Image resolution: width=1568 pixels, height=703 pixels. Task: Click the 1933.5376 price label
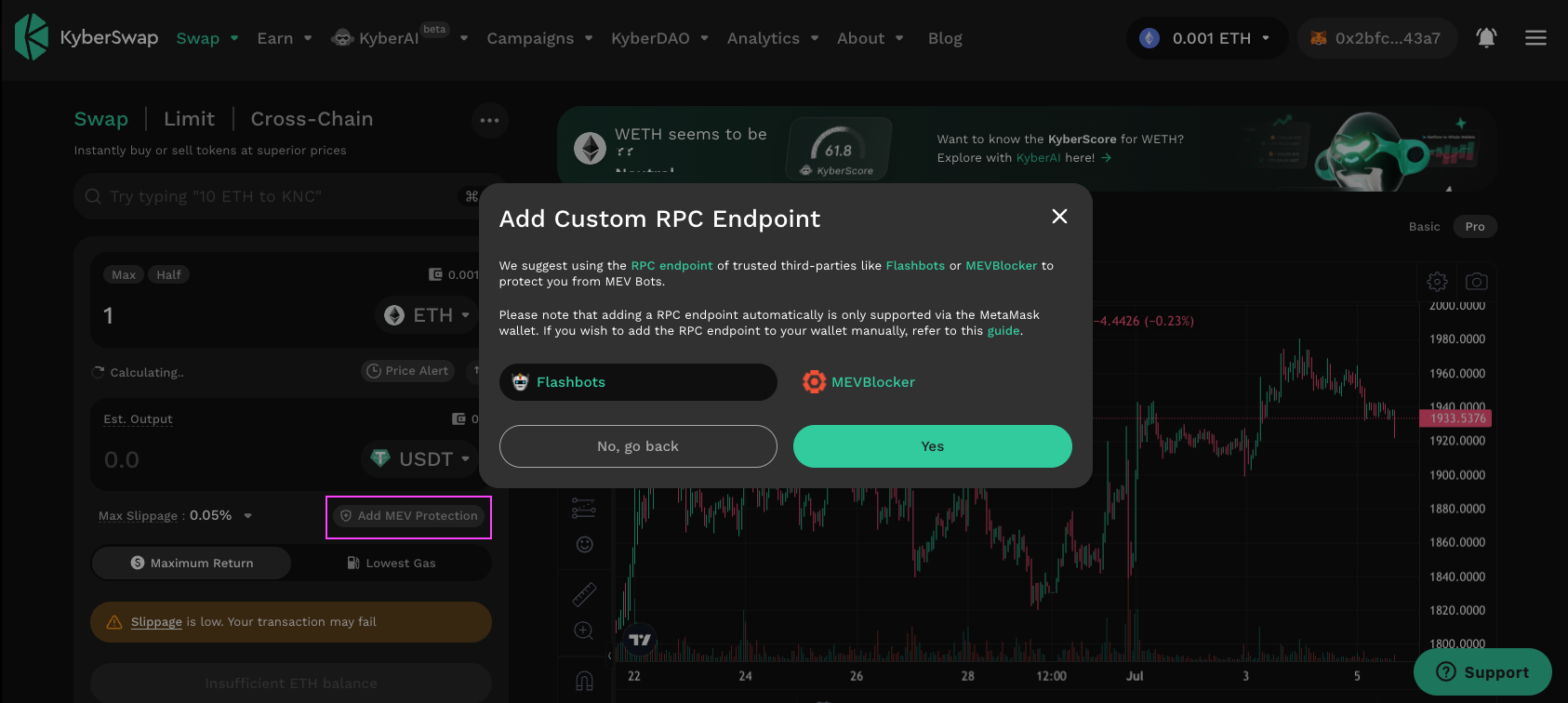1455,418
